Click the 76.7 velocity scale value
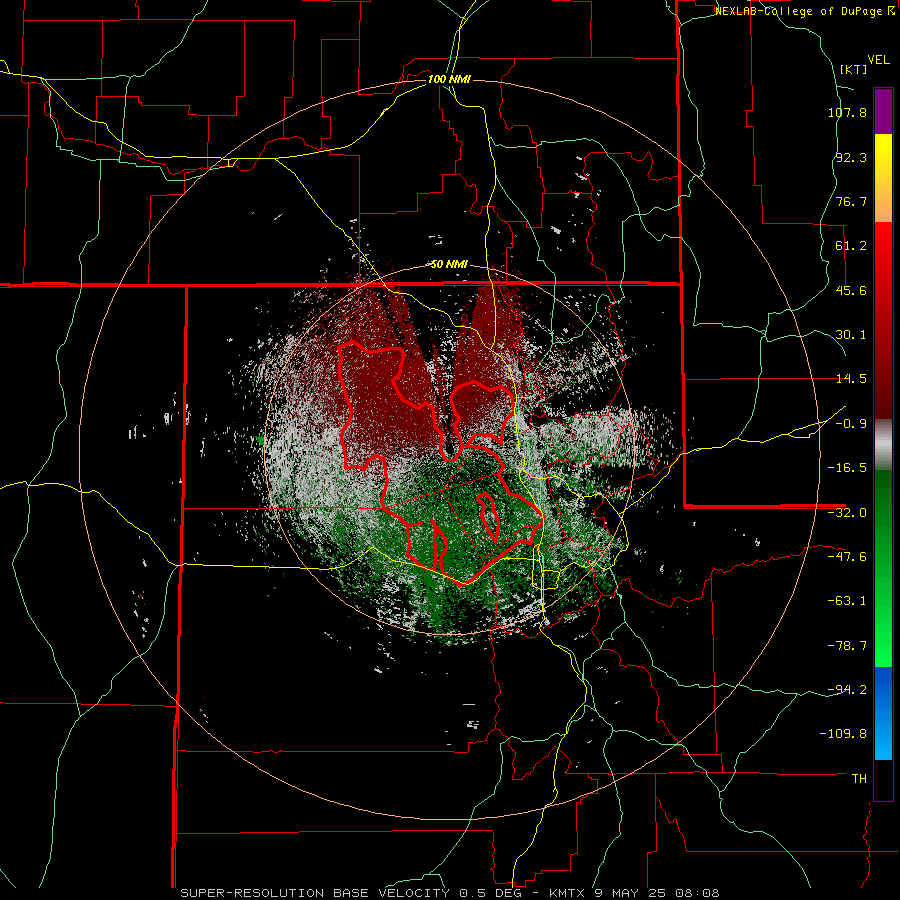The image size is (900, 900). point(851,201)
